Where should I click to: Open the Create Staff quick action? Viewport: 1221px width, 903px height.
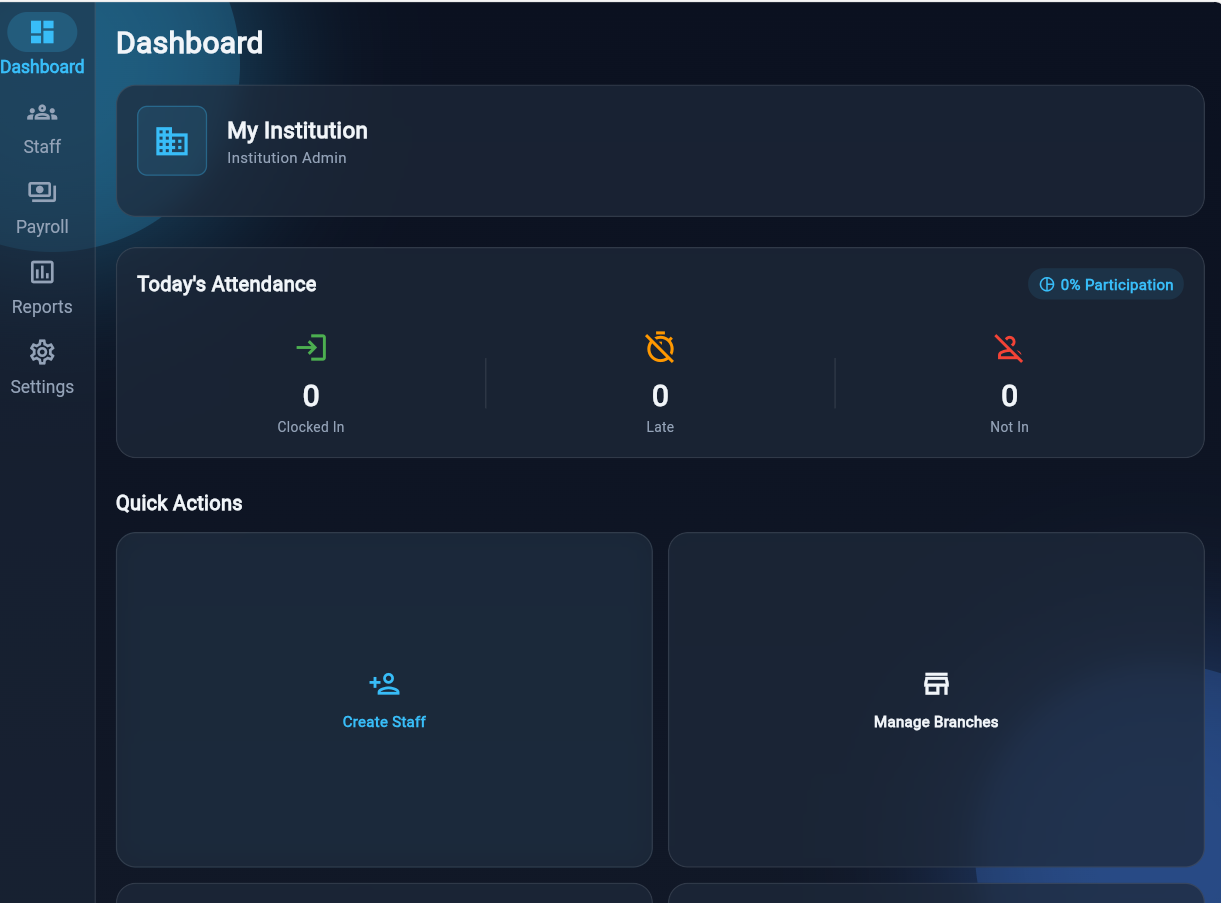pyautogui.click(x=384, y=700)
